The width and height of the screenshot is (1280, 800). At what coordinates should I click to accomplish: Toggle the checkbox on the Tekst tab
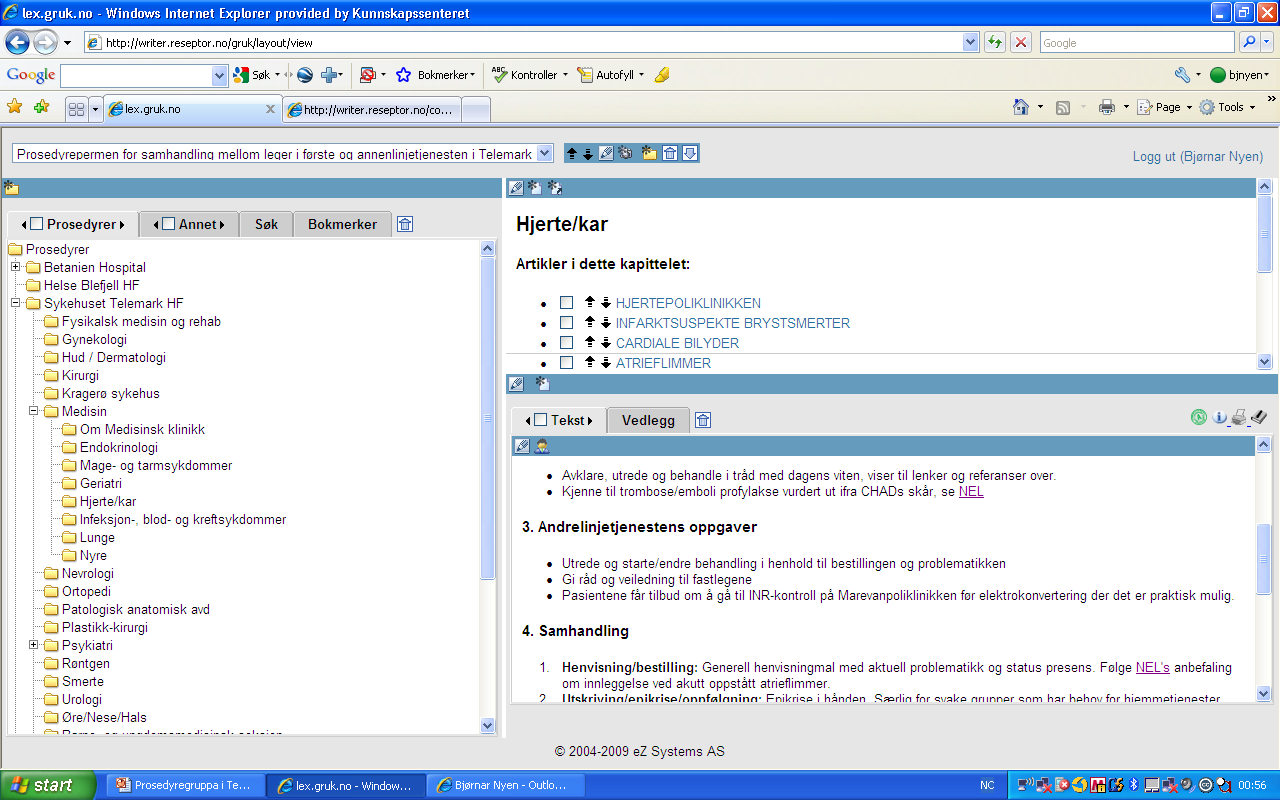tap(541, 420)
